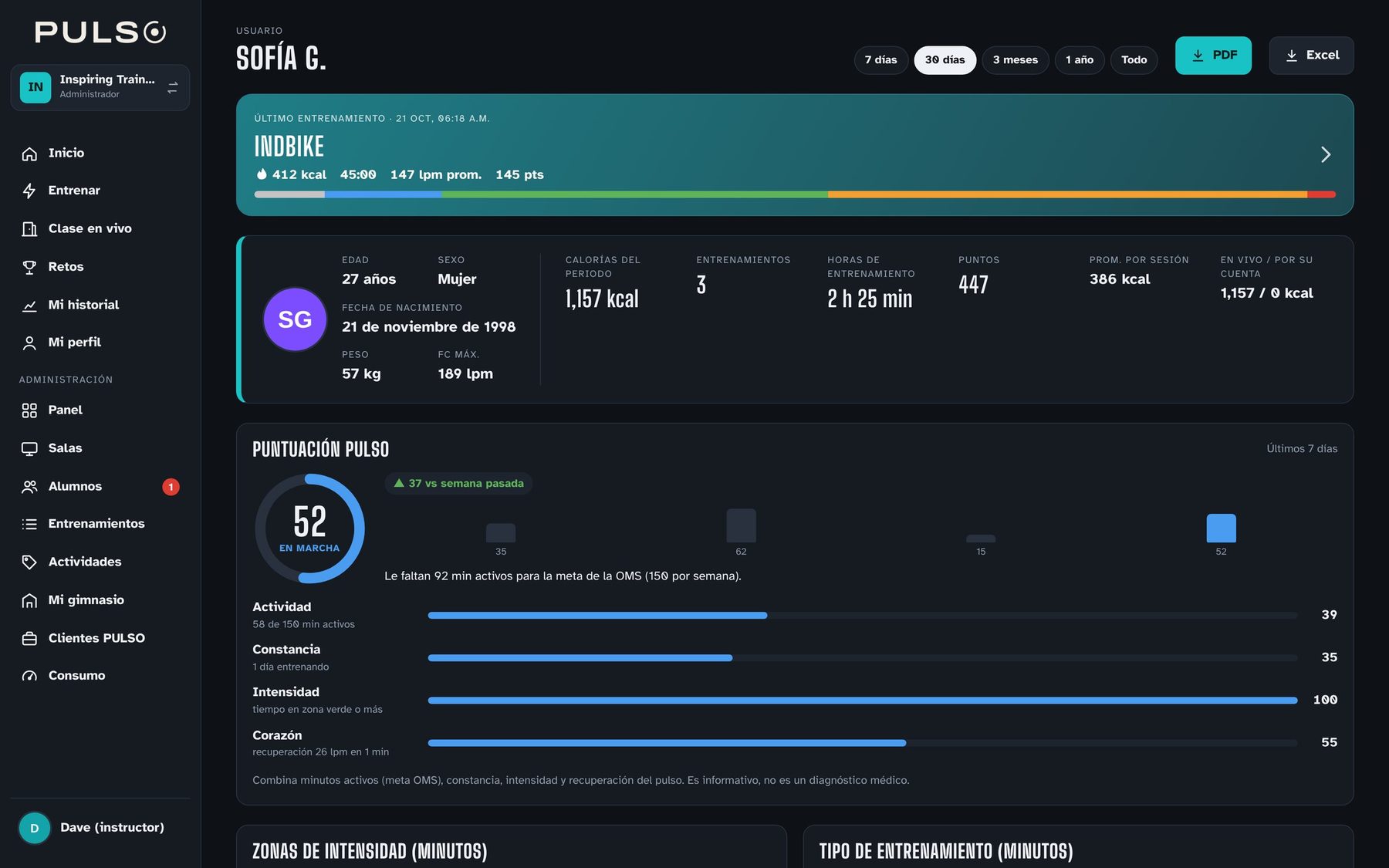Click the Alumnos people icon
This screenshot has height=868, width=1389.
(29, 487)
